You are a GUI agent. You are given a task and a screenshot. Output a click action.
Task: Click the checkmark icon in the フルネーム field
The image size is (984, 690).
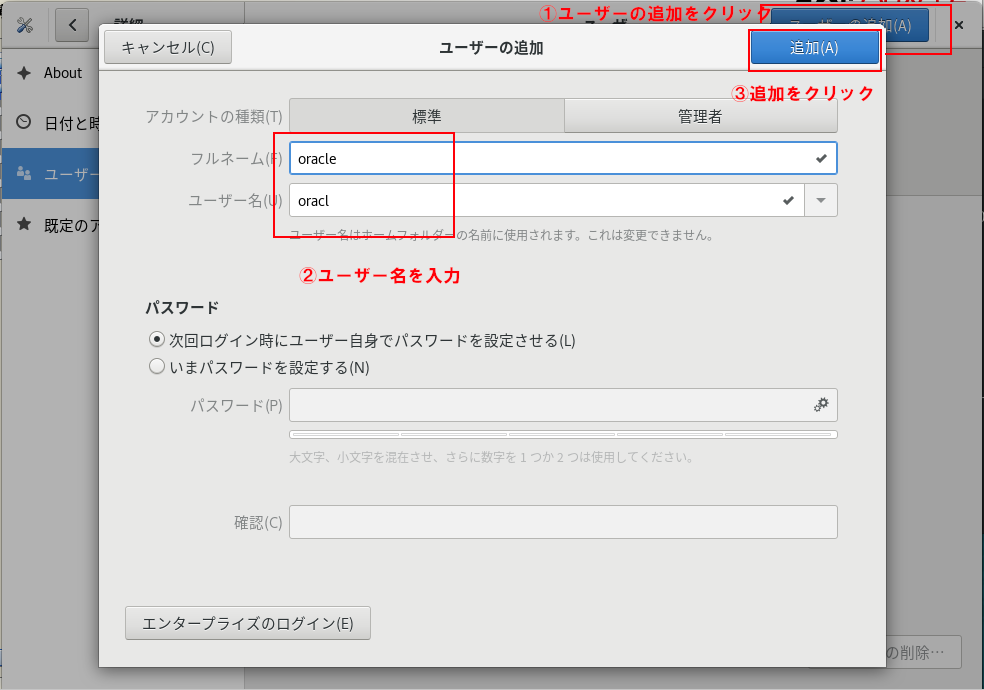click(x=821, y=158)
